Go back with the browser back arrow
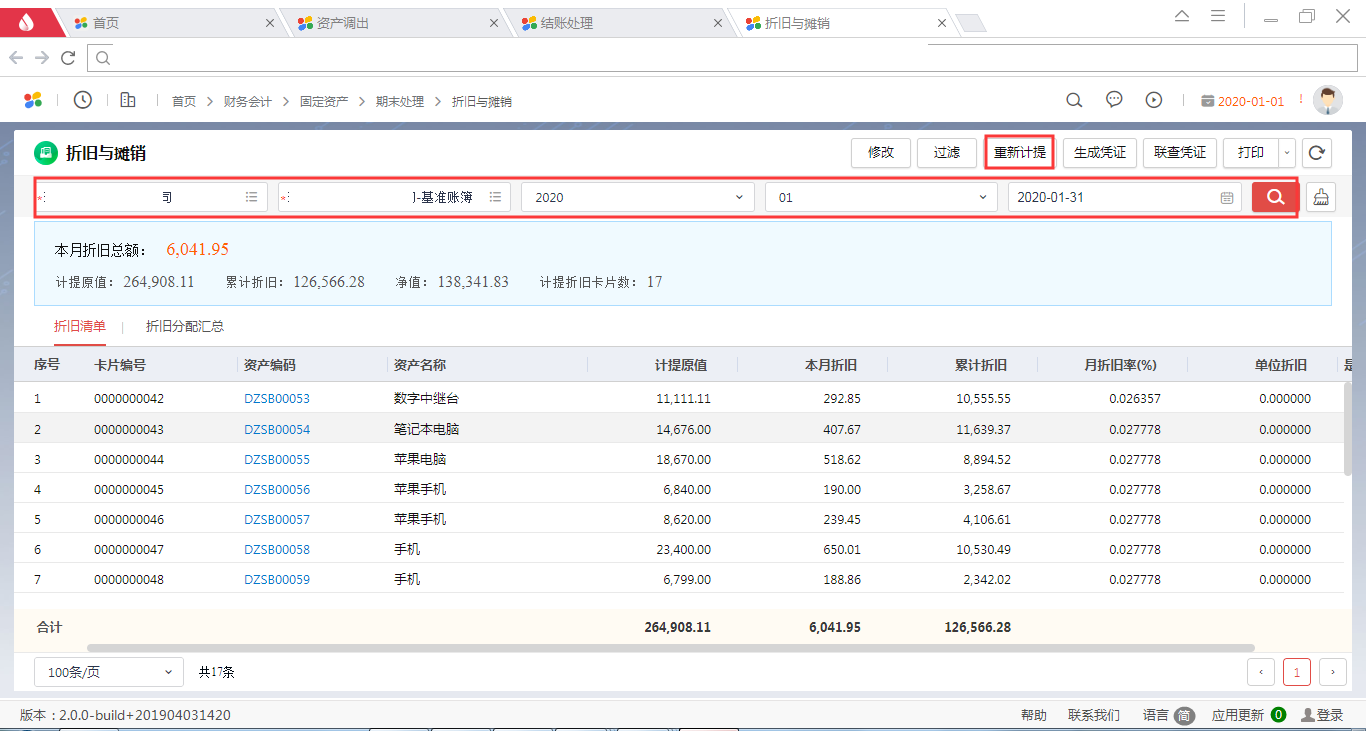Image resolution: width=1366 pixels, height=731 pixels. (x=16, y=58)
